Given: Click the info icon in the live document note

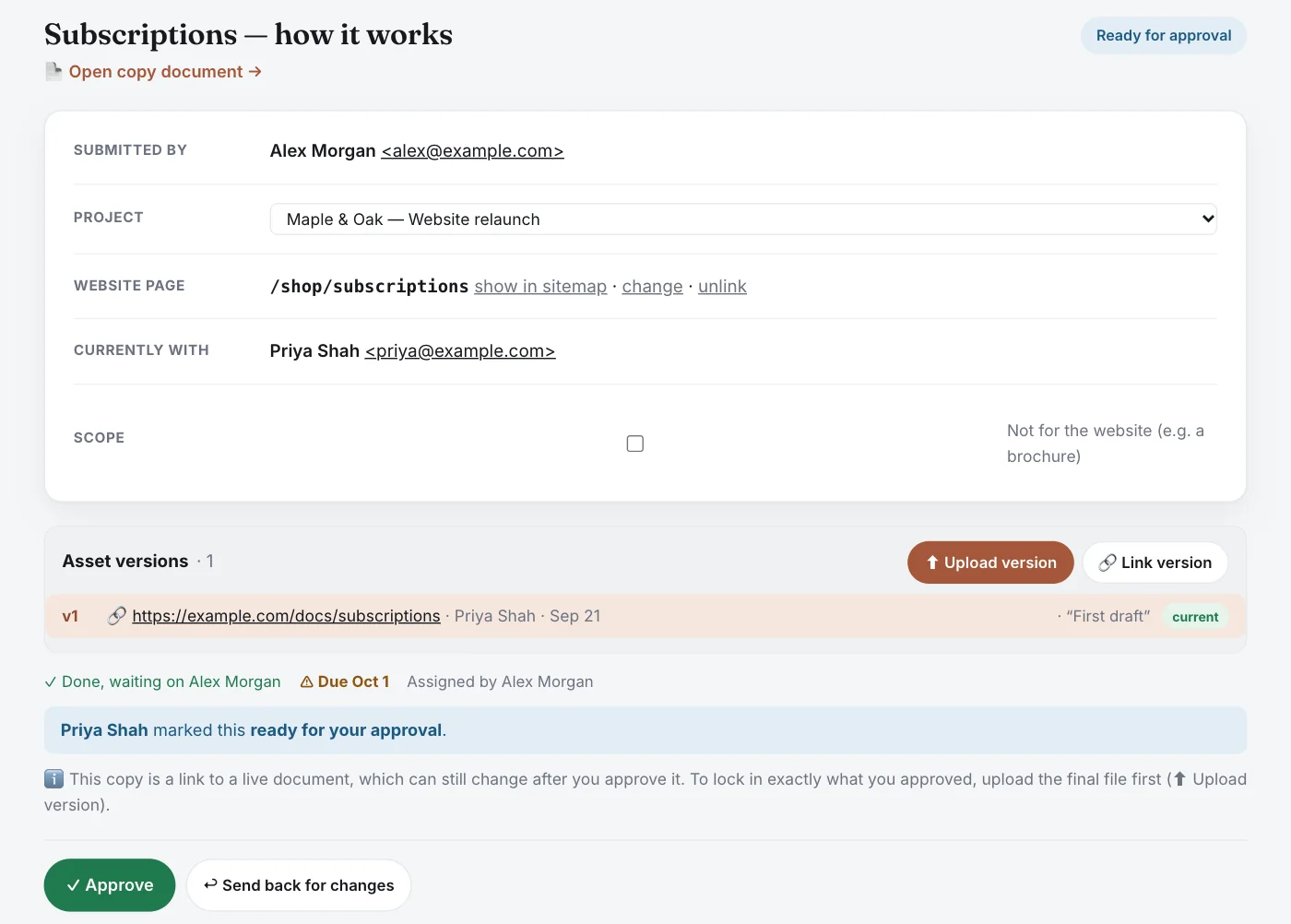Looking at the screenshot, I should 54,779.
